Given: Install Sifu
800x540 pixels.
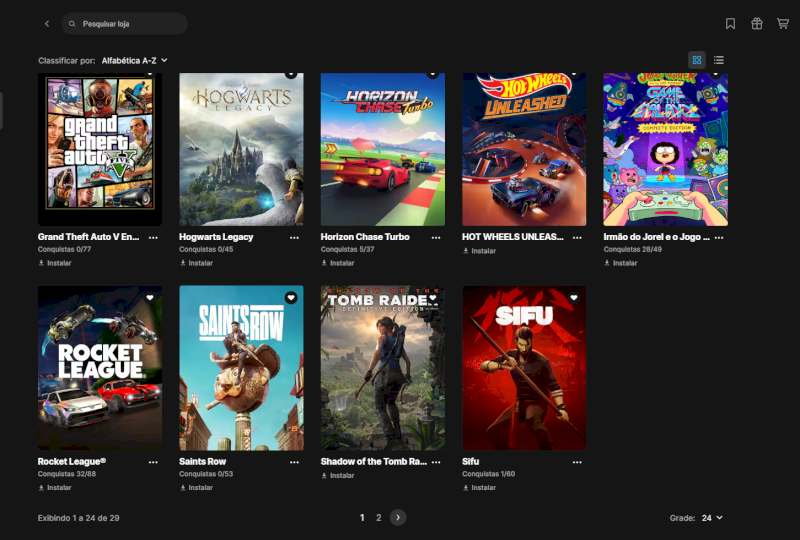Looking at the screenshot, I should (480, 487).
